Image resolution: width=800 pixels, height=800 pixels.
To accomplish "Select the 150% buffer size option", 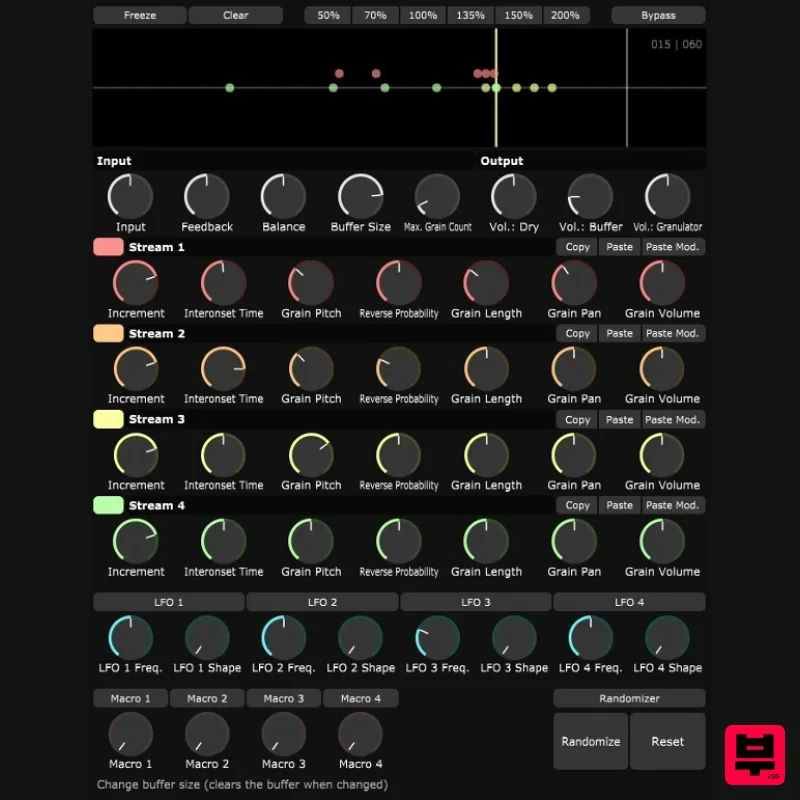I will [518, 15].
